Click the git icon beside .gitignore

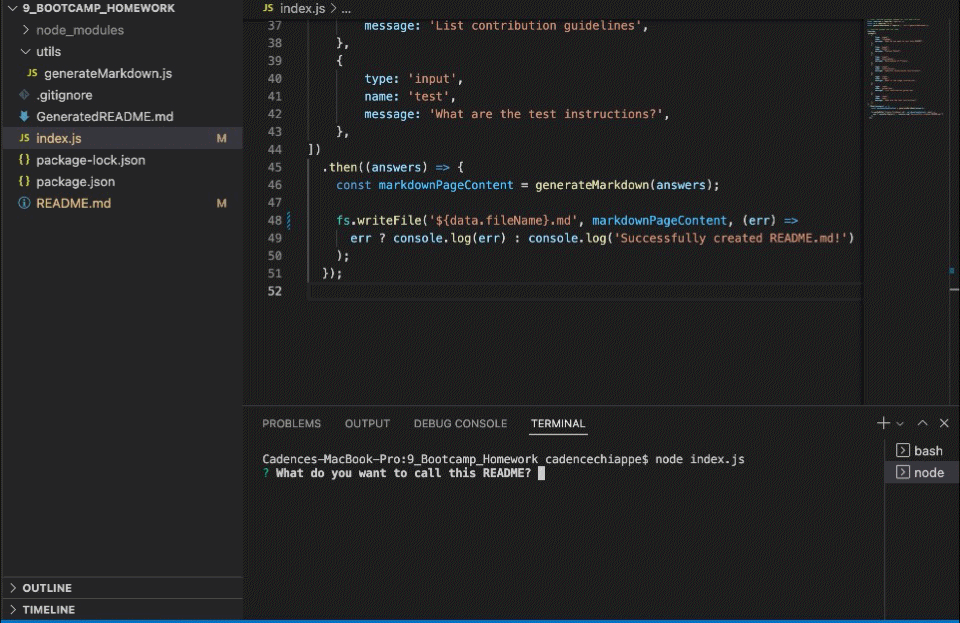[x=24, y=94]
